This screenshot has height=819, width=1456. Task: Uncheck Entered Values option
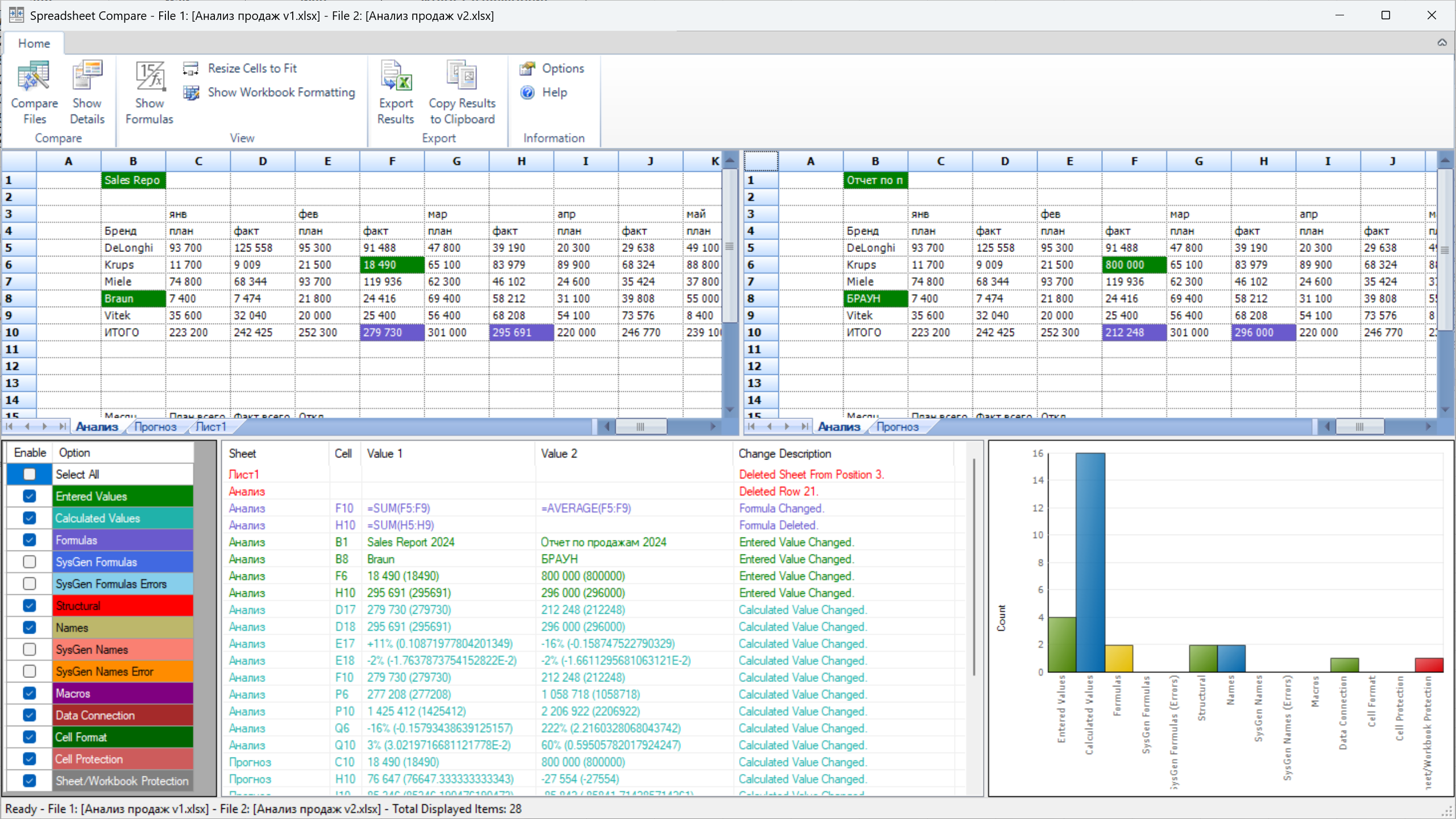pyautogui.click(x=30, y=496)
